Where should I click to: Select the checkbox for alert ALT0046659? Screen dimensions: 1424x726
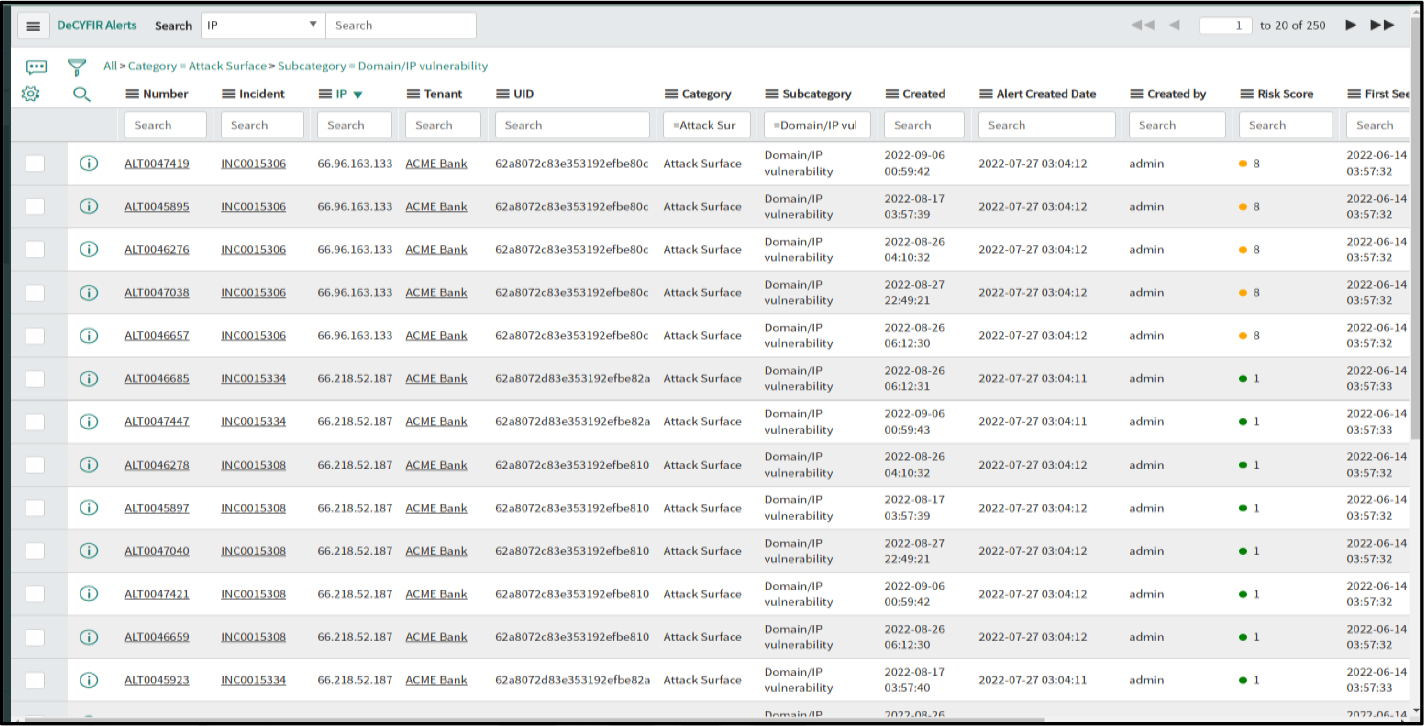[x=35, y=637]
